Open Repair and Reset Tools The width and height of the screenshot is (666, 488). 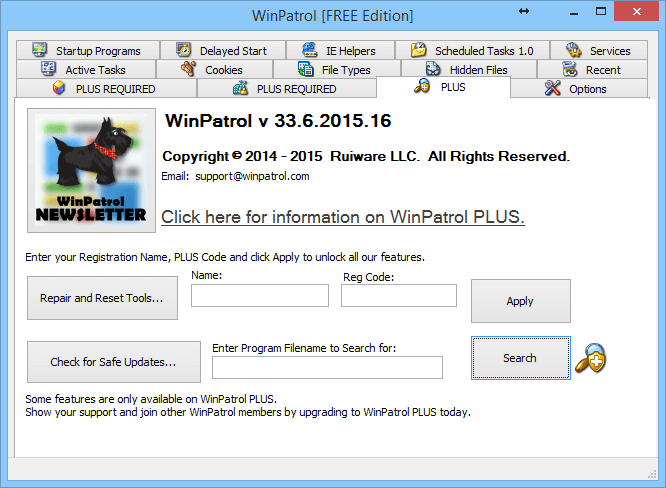(102, 298)
